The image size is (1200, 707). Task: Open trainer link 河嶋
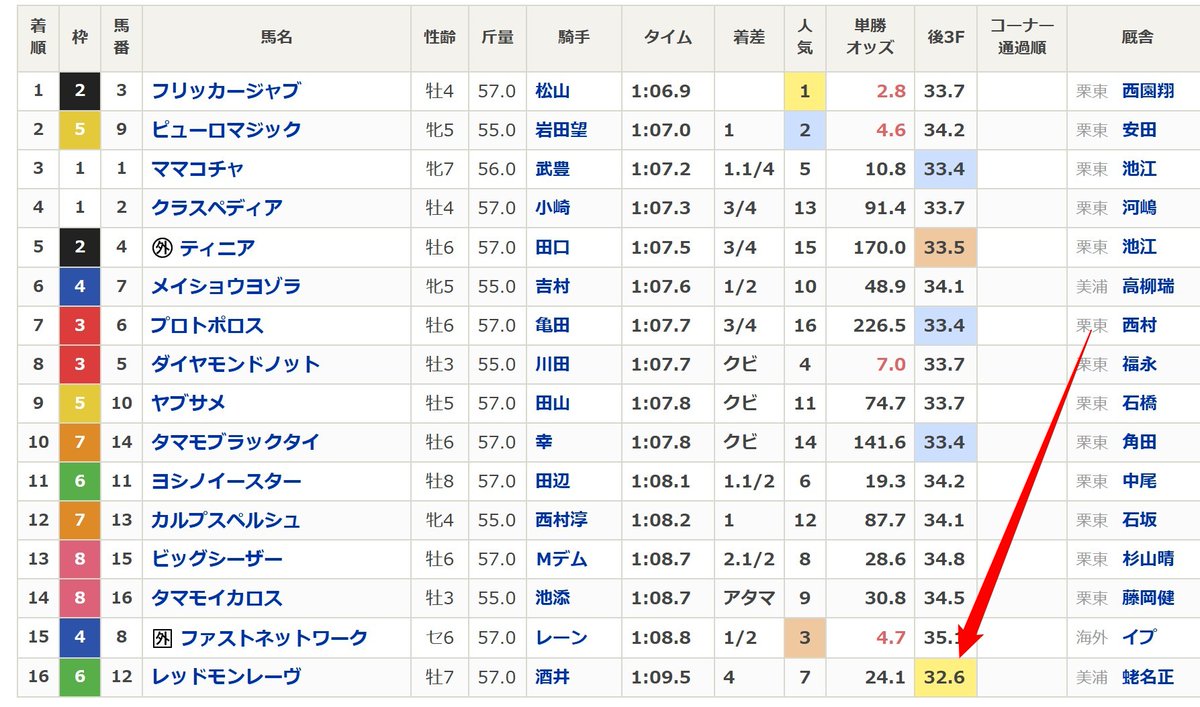tap(1139, 208)
